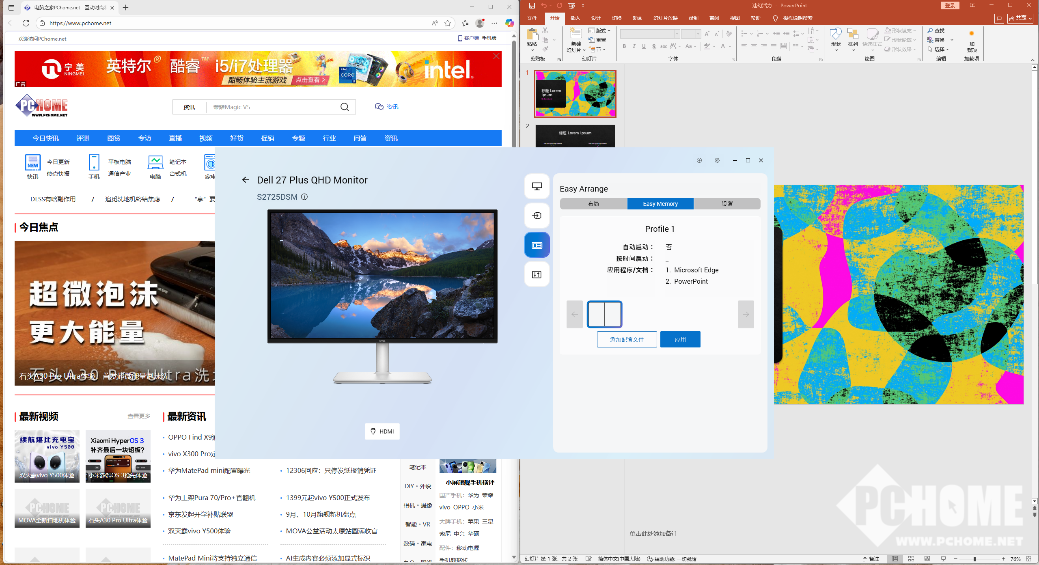The width and height of the screenshot is (1039, 565).
Task: Open the PowerPoint File tab
Action: click(x=532, y=18)
